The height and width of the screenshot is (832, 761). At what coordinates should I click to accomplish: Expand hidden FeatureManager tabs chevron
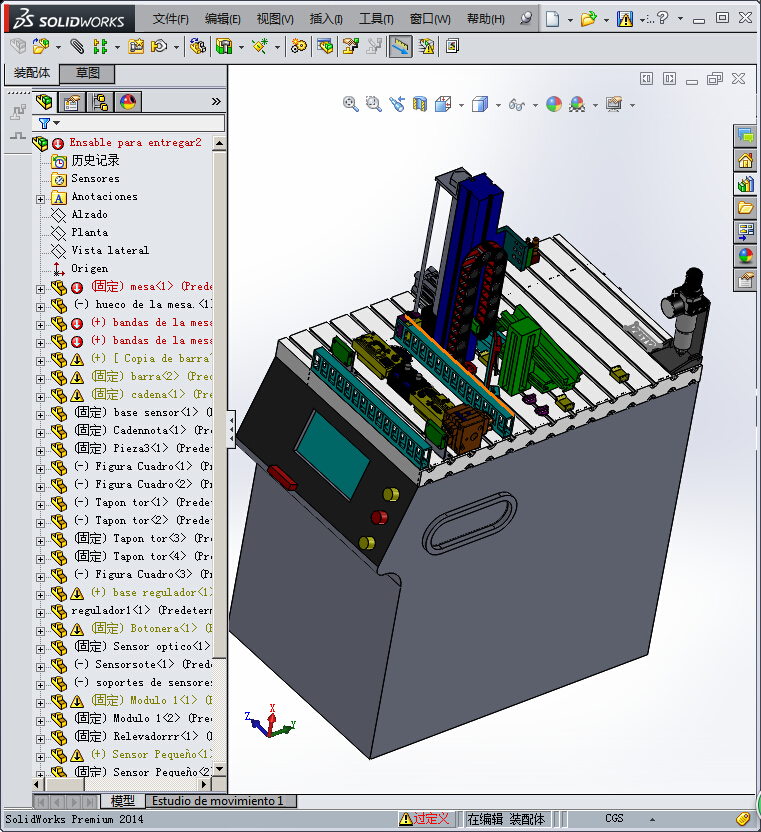click(216, 101)
